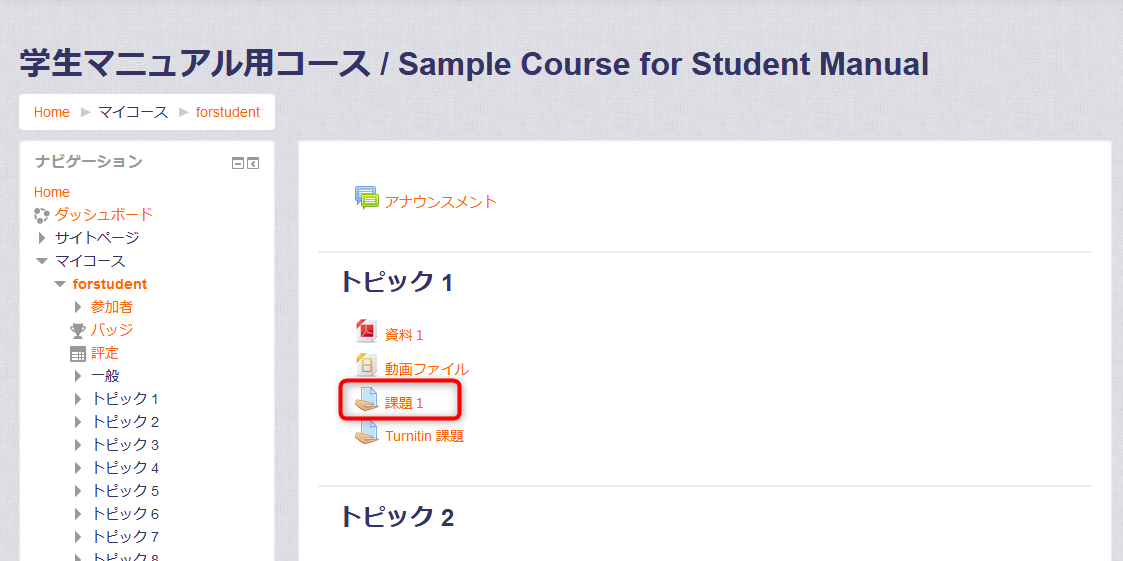Image resolution: width=1123 pixels, height=561 pixels.
Task: Dock the ナビゲーション block to the side
Action: pos(253,163)
